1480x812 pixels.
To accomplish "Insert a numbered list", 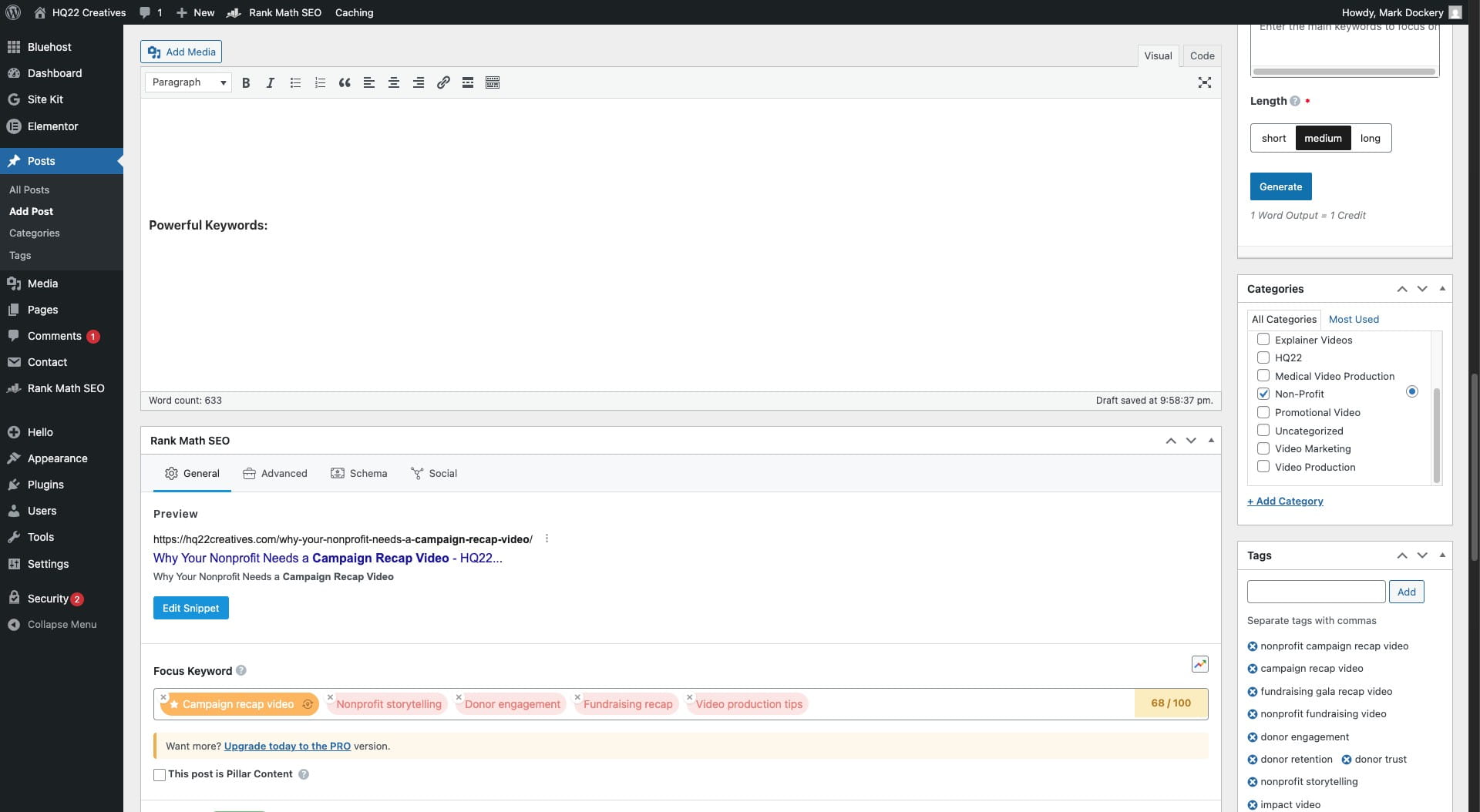I will click(x=320, y=82).
